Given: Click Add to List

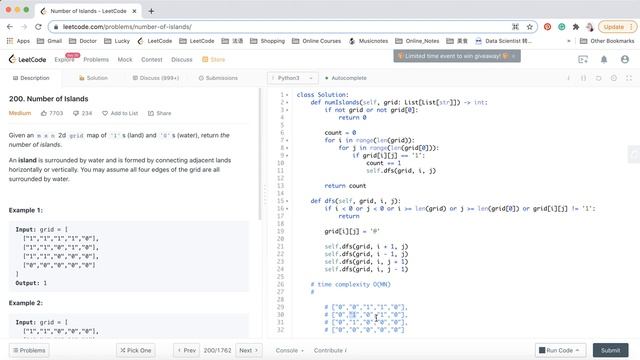Looking at the screenshot, I should (120, 113).
